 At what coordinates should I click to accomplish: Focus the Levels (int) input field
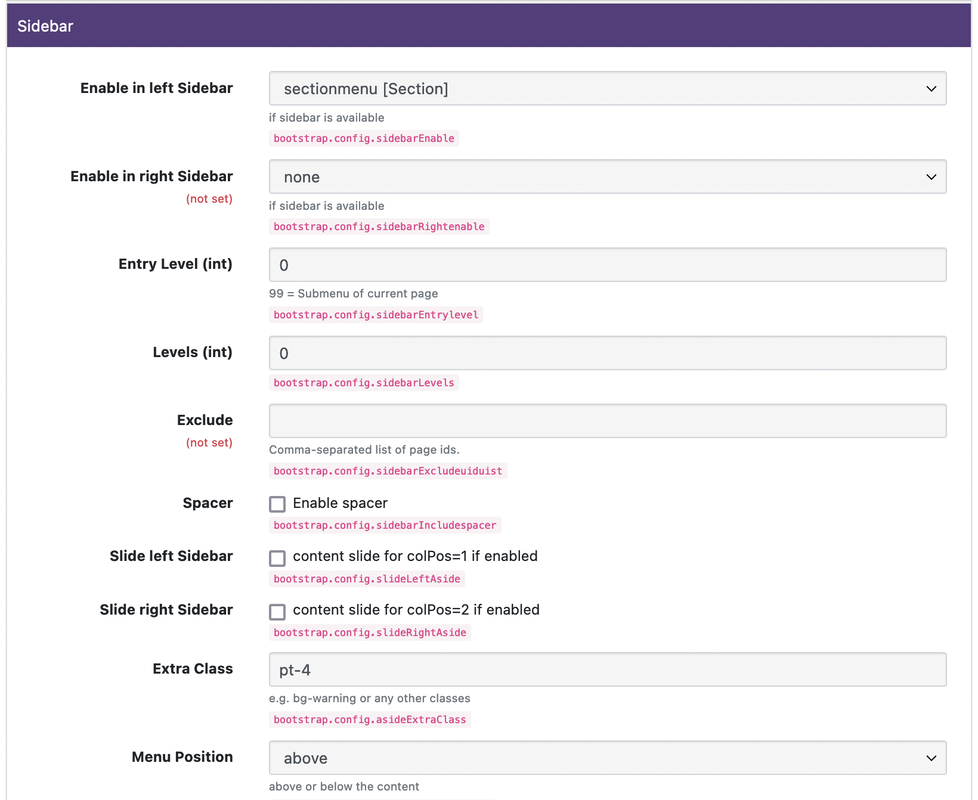(608, 353)
